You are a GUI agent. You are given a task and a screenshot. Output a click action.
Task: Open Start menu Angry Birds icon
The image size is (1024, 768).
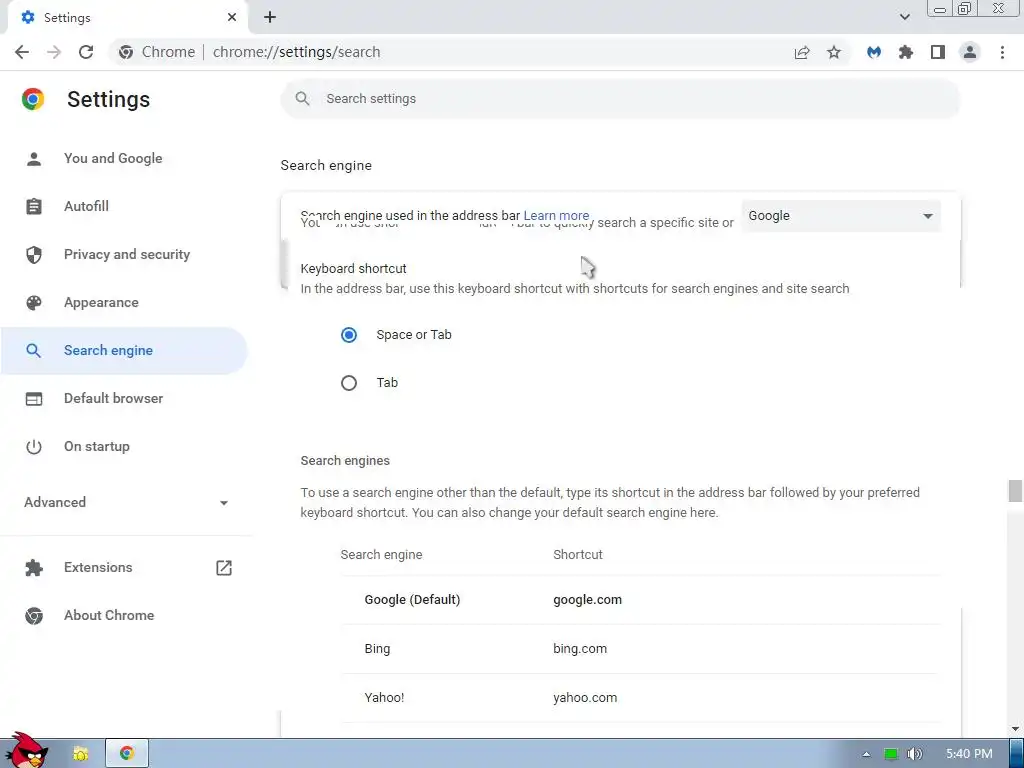tap(27, 751)
